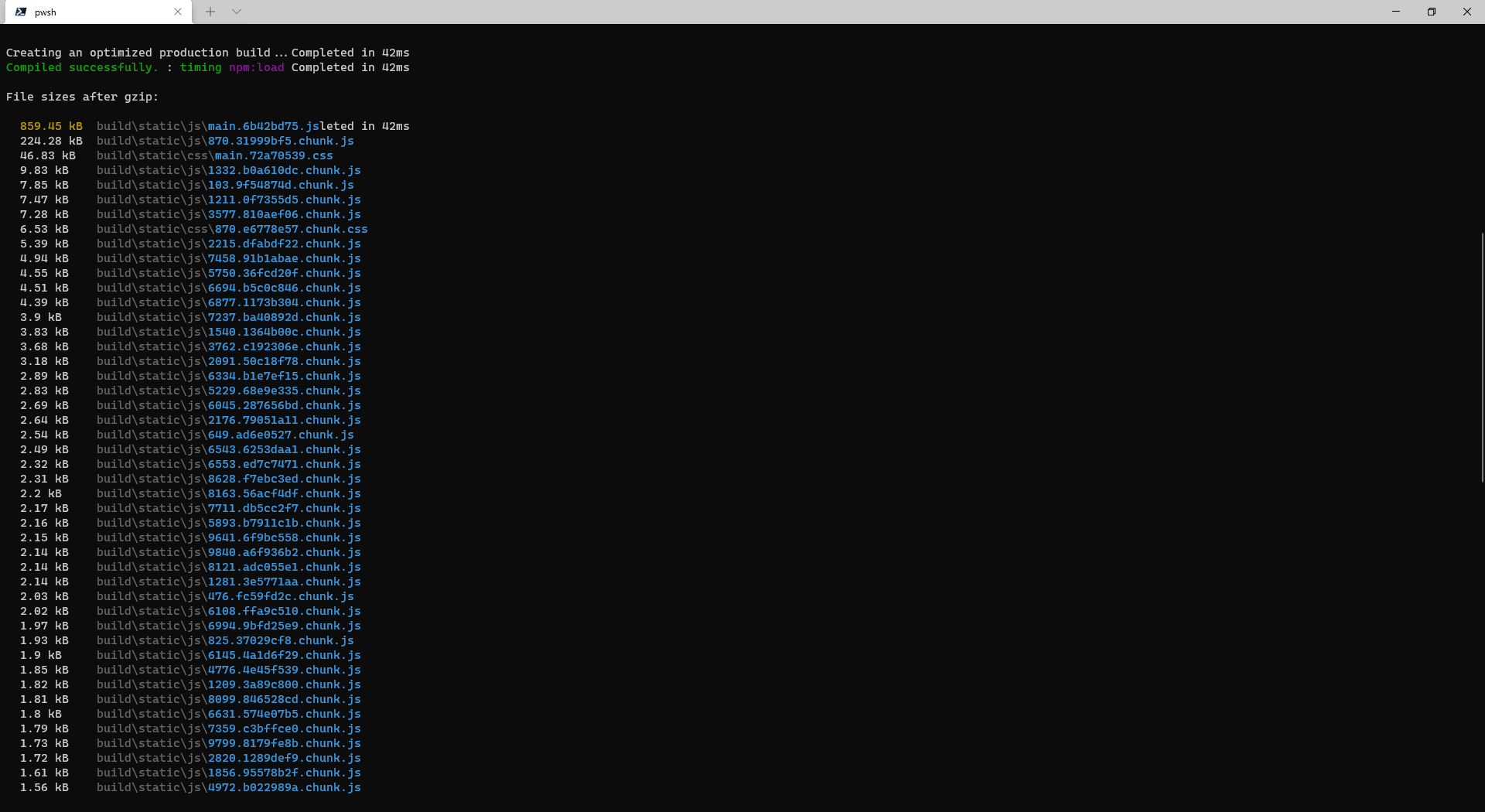The height and width of the screenshot is (812, 1485).
Task: Click 2820.1289def9.chunk.js file name
Action: click(285, 758)
